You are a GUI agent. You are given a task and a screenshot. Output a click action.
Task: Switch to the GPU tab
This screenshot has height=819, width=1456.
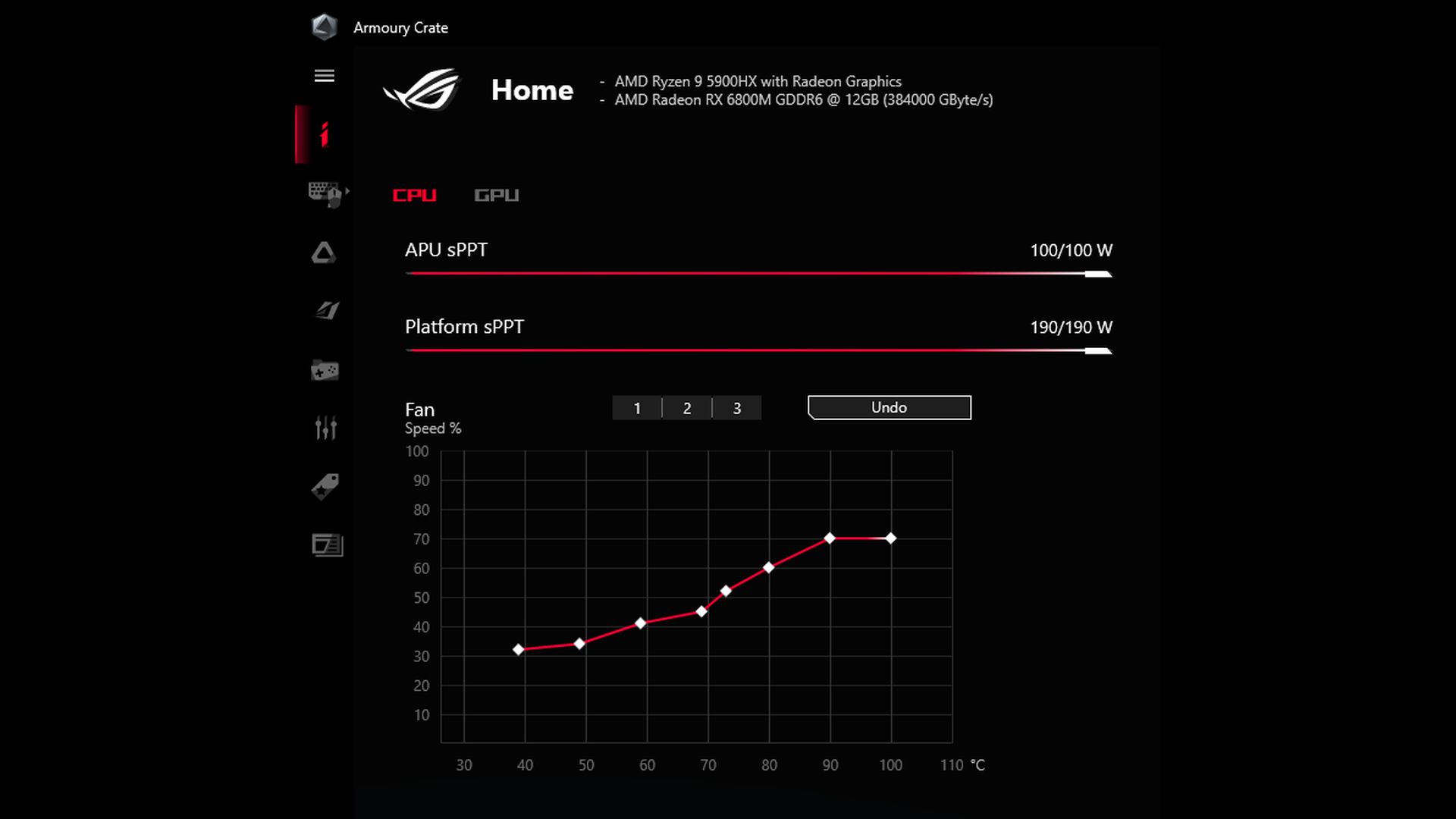click(x=496, y=196)
